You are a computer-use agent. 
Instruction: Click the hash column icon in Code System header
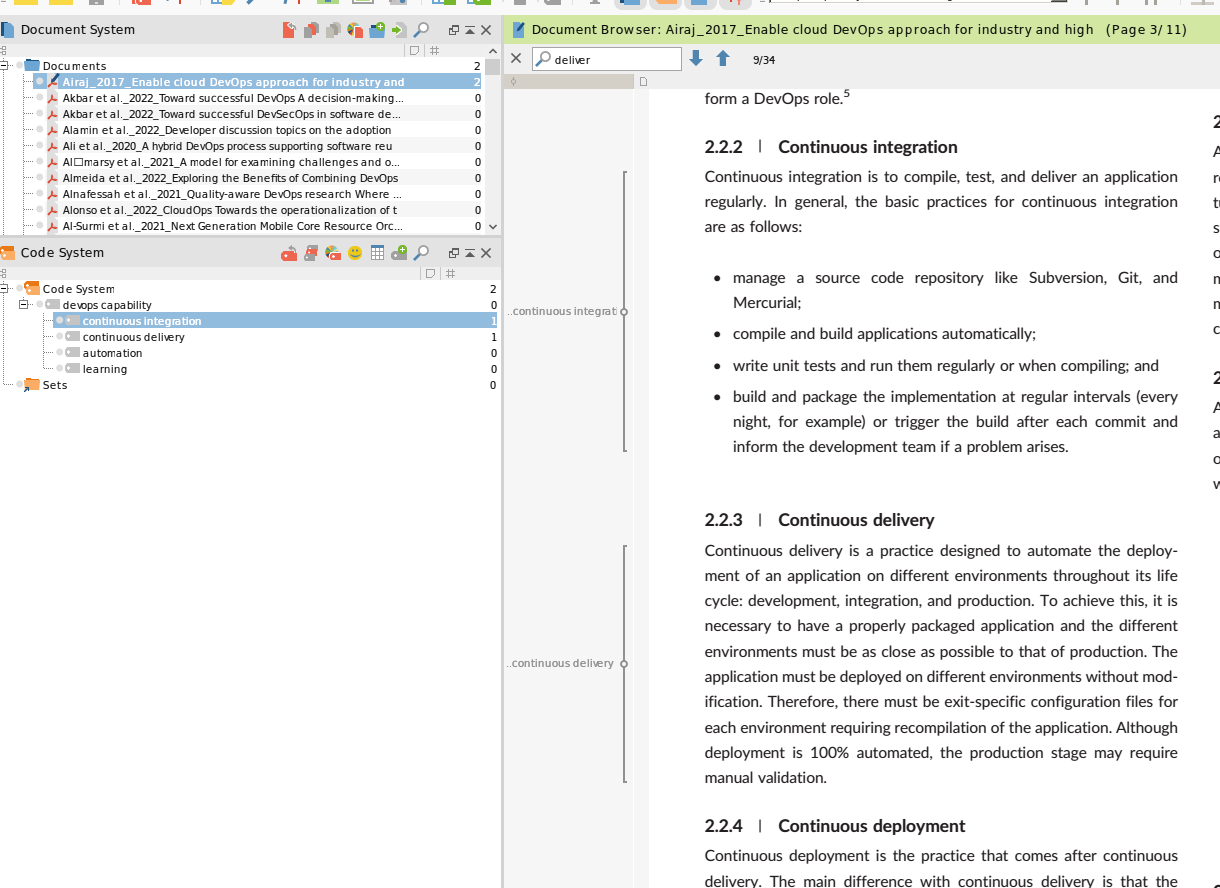[450, 273]
